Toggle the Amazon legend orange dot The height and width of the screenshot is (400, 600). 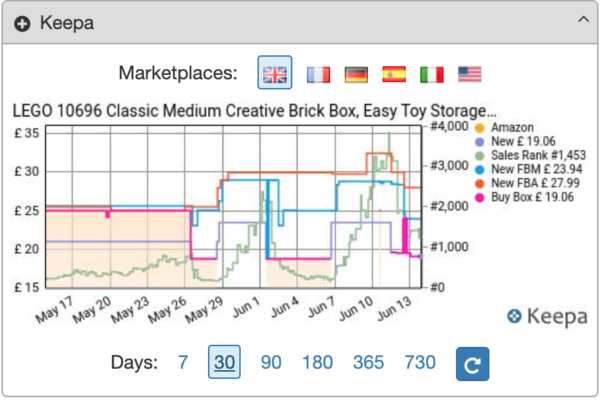479,128
